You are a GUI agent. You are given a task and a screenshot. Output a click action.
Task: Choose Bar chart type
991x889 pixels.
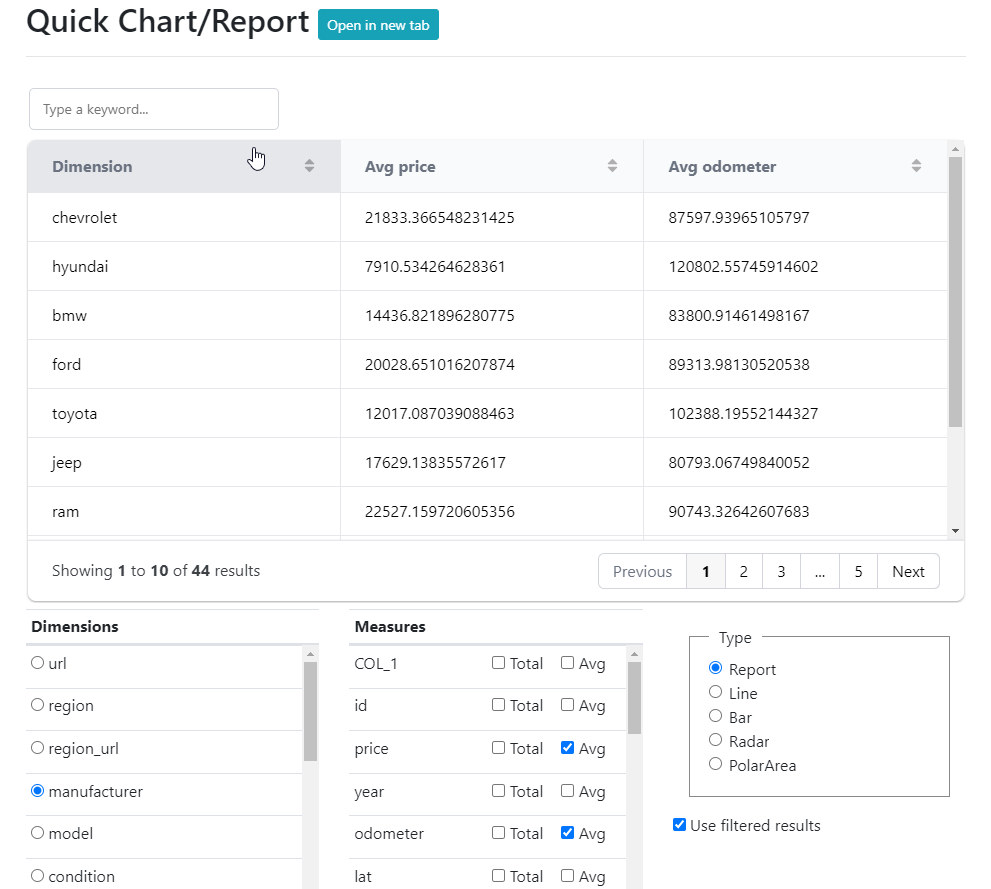click(715, 716)
